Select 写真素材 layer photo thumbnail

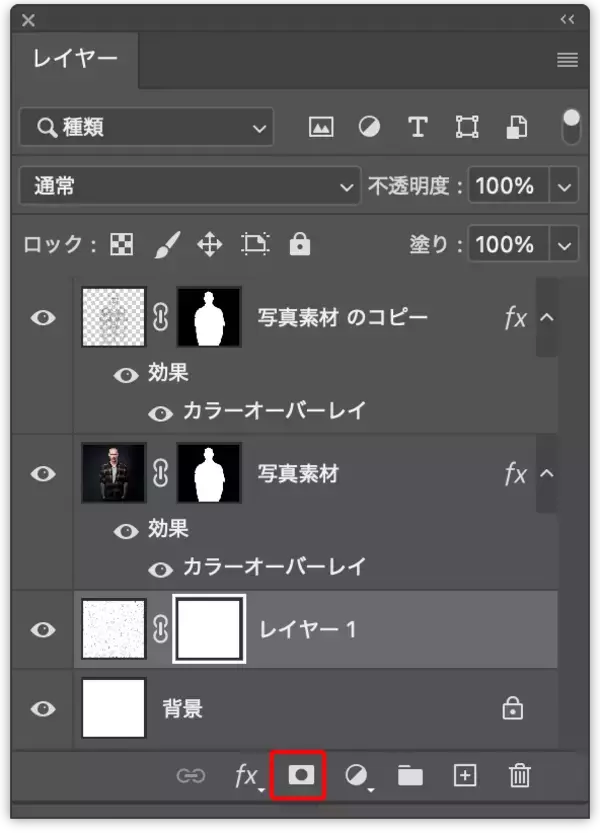[113, 473]
